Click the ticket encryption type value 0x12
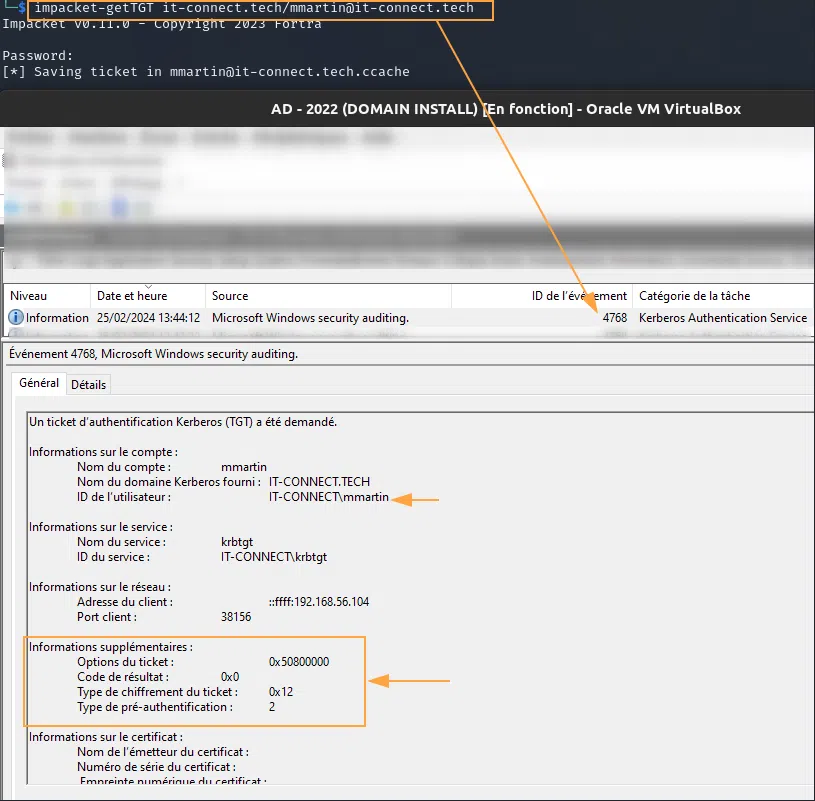 point(281,692)
